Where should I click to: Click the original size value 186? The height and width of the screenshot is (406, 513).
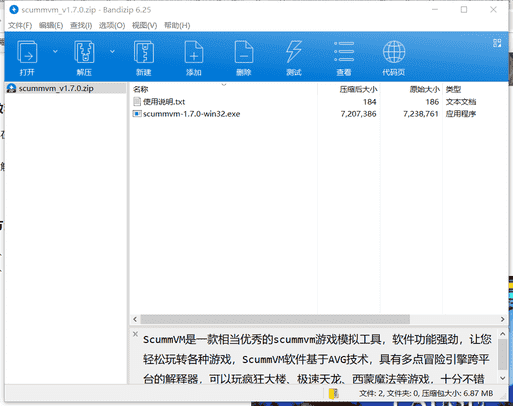tap(432, 102)
